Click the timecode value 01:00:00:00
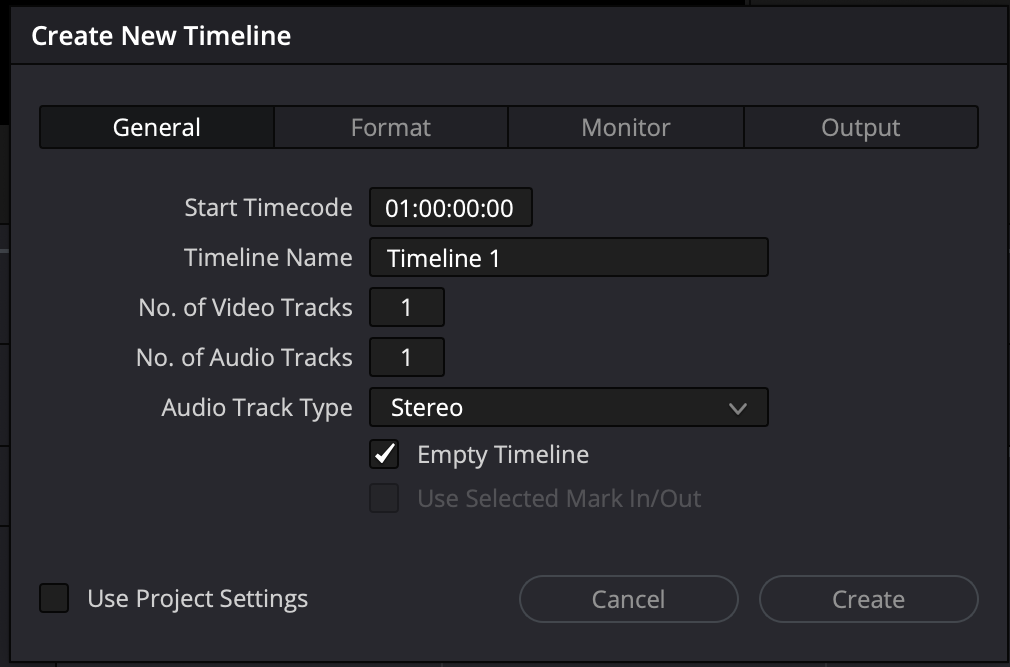 tap(450, 207)
